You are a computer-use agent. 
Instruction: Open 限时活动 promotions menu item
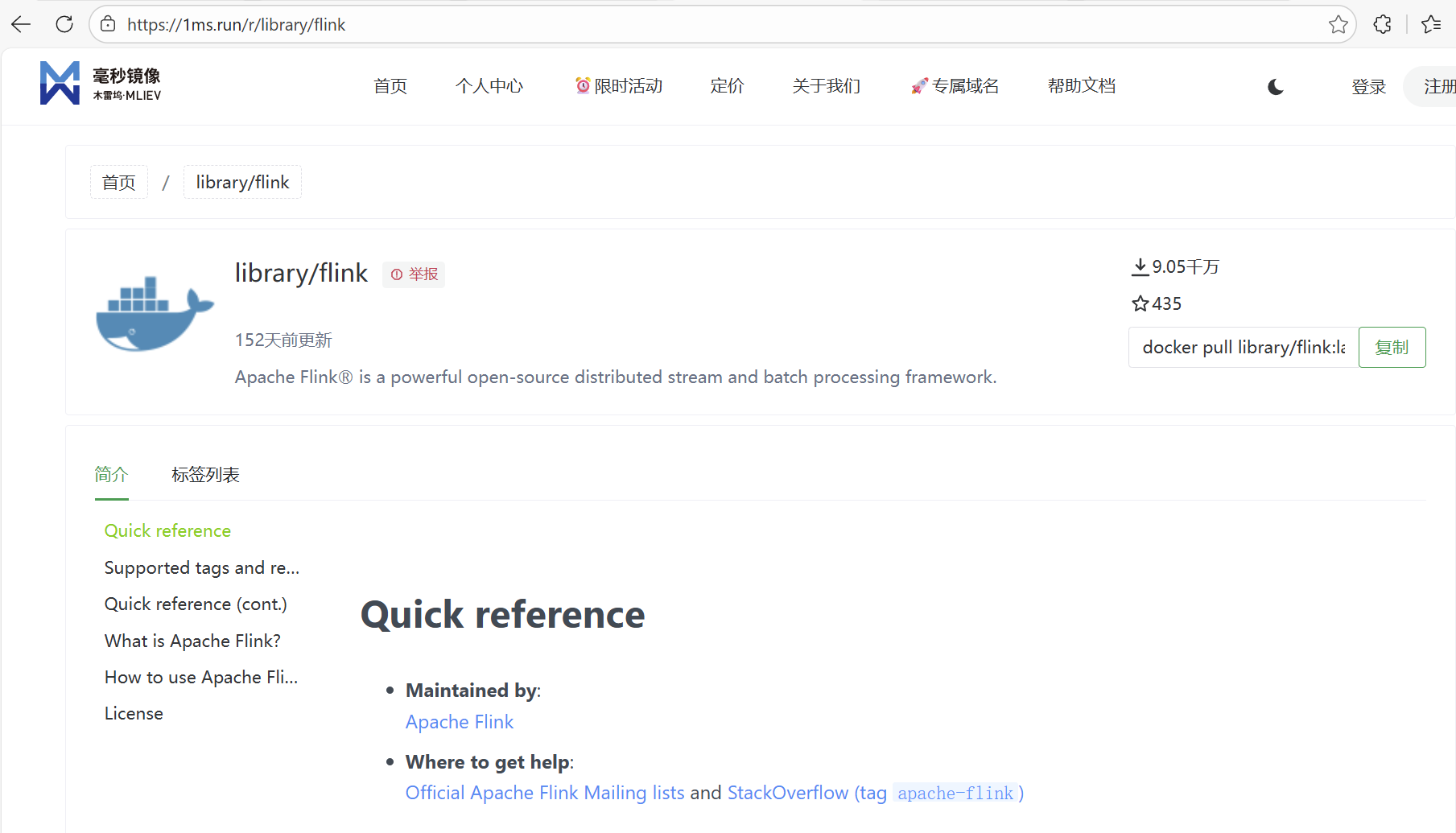coord(619,86)
